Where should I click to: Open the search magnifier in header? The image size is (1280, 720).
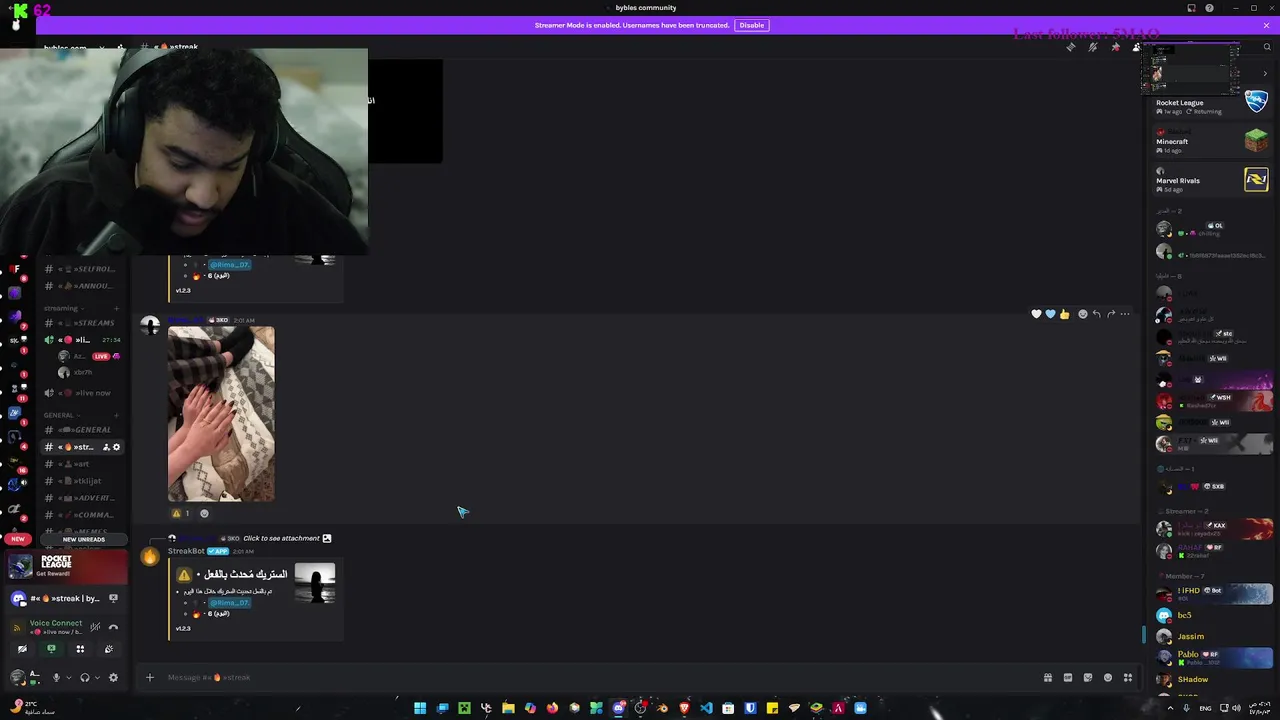(x=1266, y=47)
